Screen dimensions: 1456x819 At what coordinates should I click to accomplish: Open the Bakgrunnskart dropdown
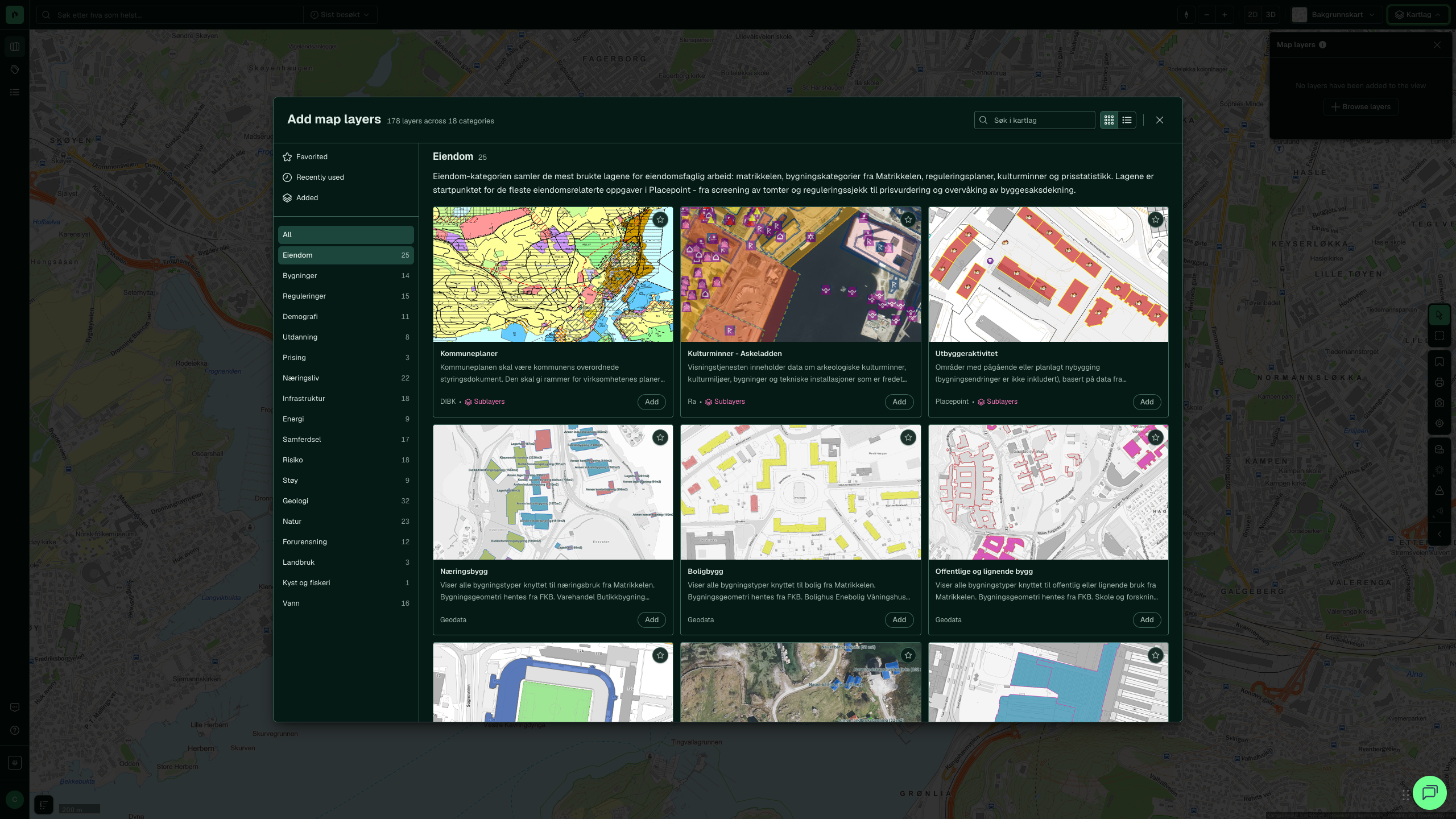[1336, 15]
